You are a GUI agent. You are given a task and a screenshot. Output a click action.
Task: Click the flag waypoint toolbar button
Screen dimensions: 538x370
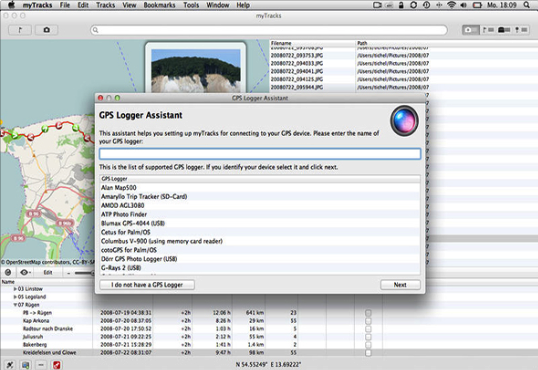[x=20, y=30]
